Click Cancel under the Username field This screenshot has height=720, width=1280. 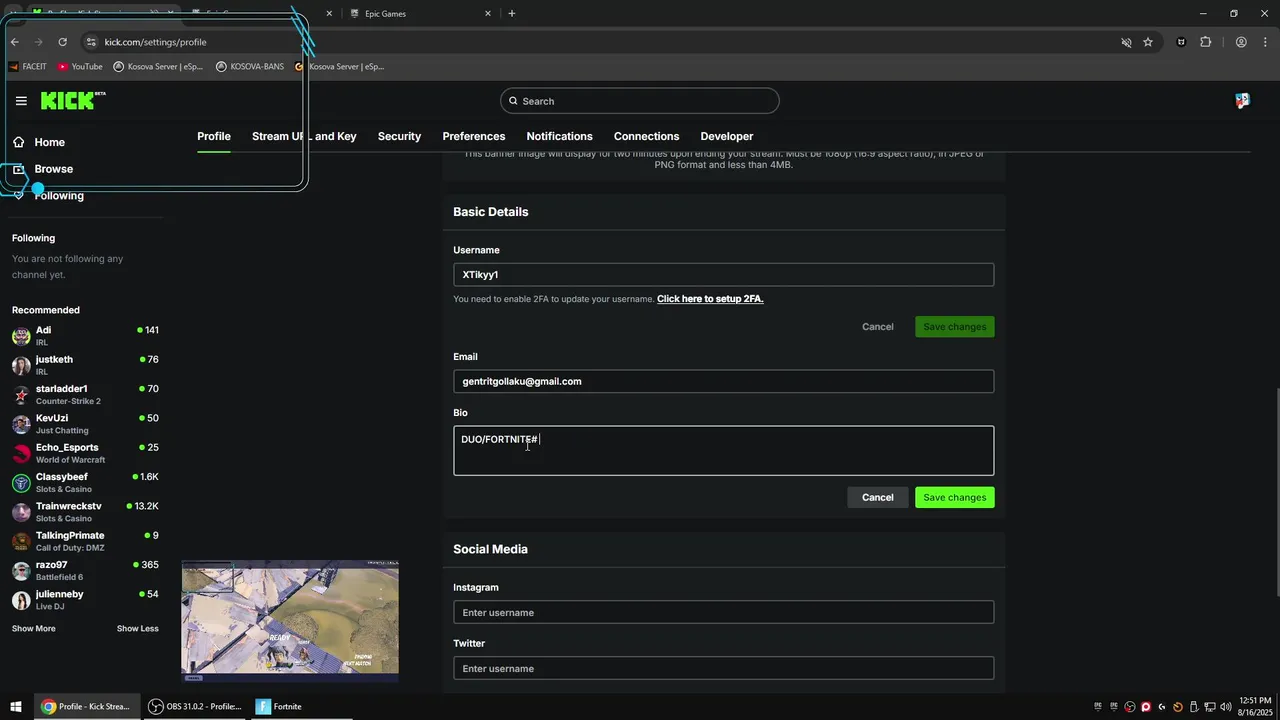click(x=878, y=327)
